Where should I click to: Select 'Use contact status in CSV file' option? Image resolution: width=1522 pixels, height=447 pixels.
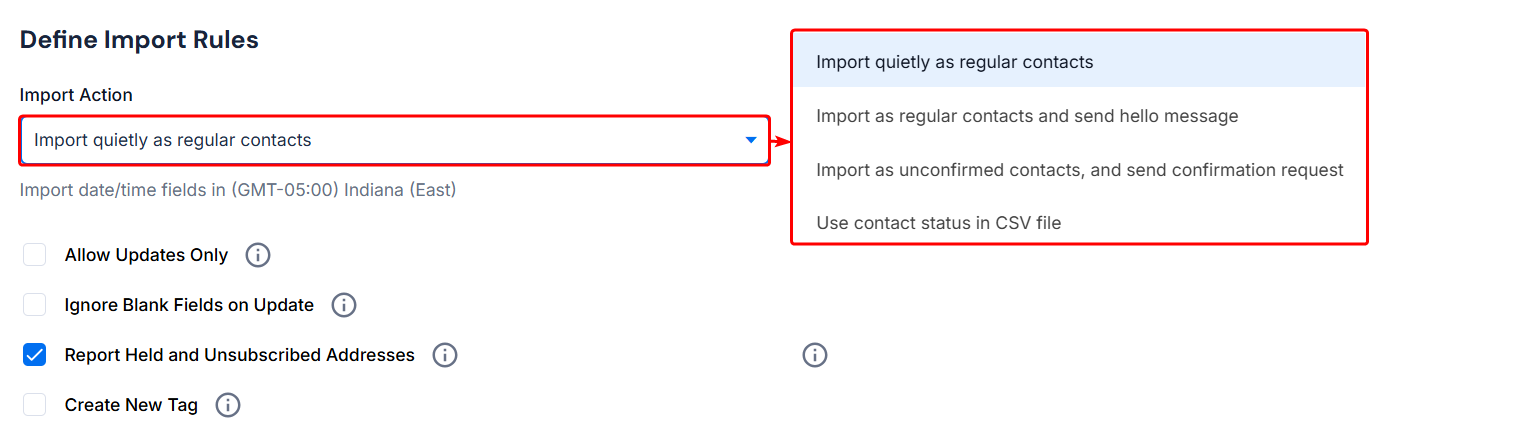click(x=1079, y=223)
